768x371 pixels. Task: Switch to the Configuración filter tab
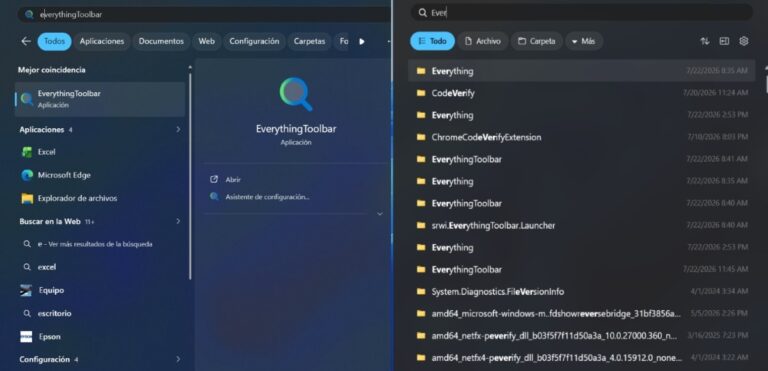click(x=254, y=41)
